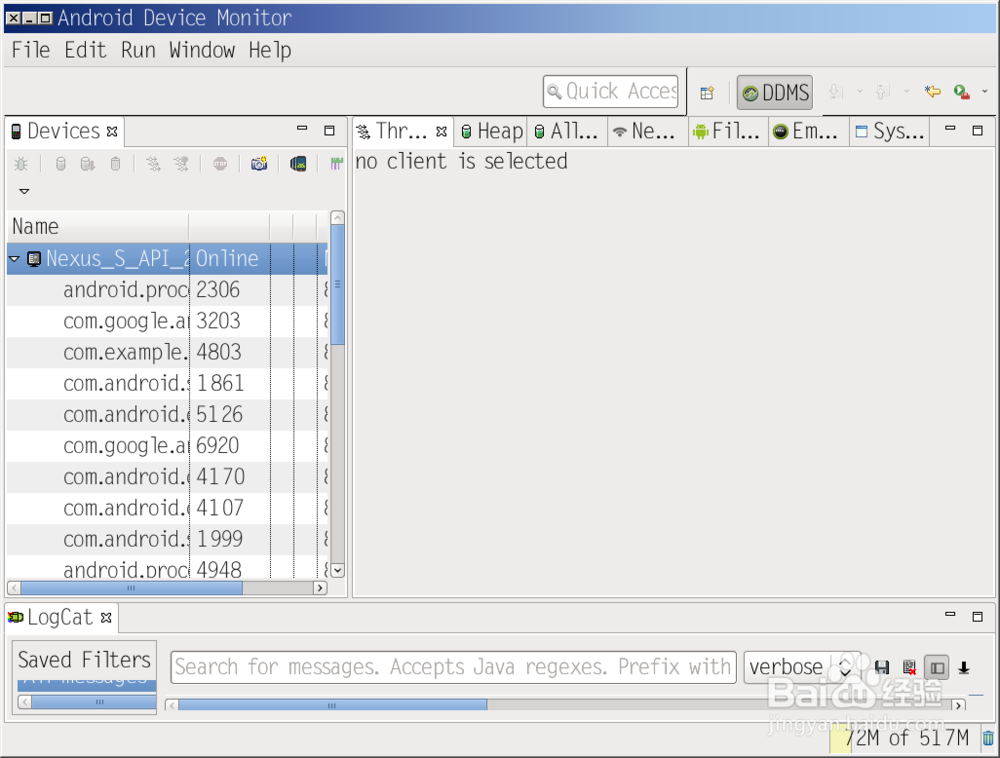The width and height of the screenshot is (1000, 758).
Task: Switch to the File Explorer tab
Action: click(x=727, y=131)
